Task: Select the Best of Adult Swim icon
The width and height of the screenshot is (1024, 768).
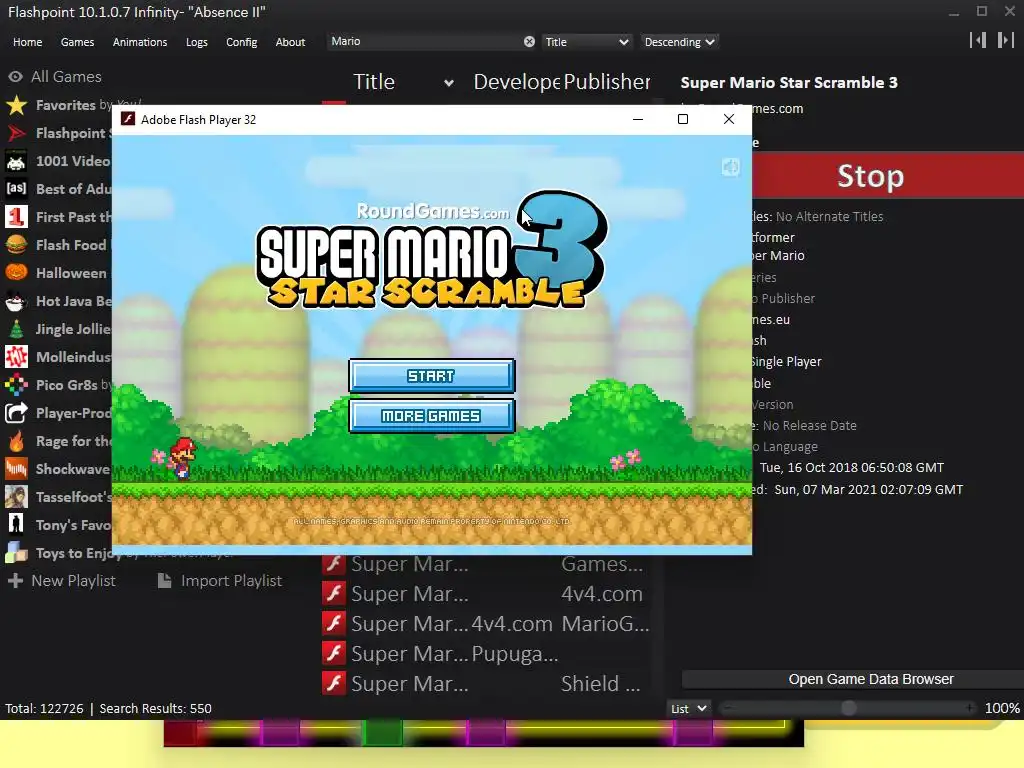Action: point(16,189)
